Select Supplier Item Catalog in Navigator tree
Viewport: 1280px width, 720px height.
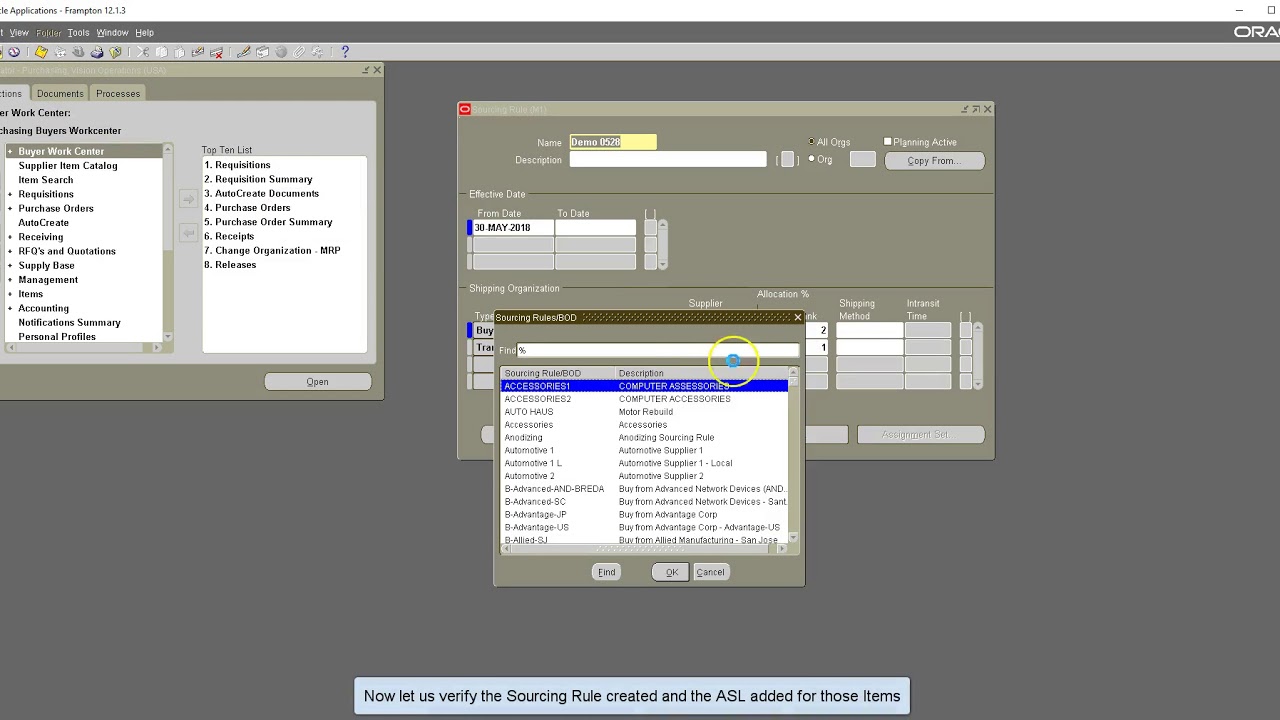(x=67, y=166)
